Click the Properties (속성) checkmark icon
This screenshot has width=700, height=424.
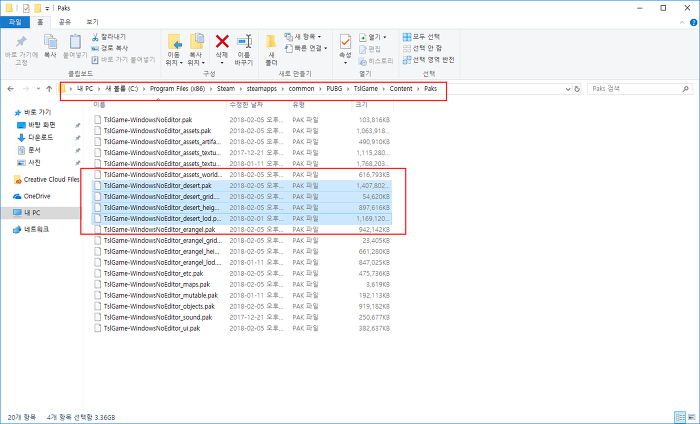345,42
